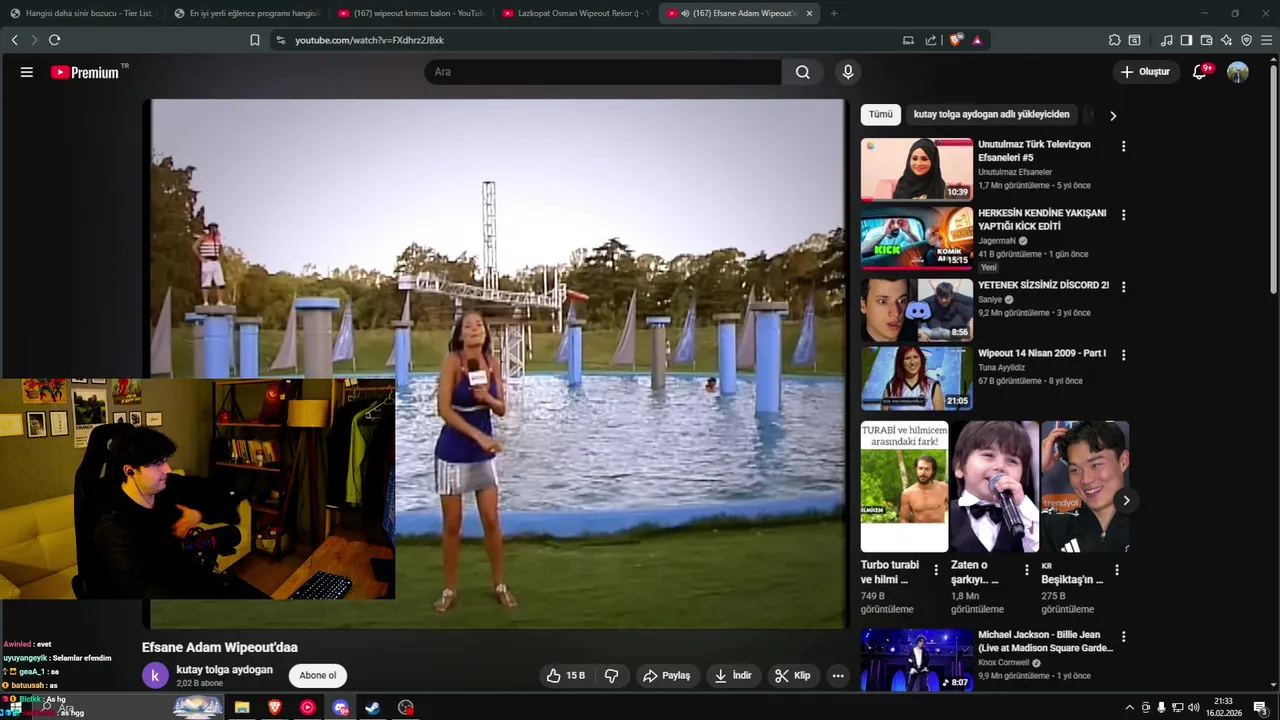This screenshot has width=1280, height=720.
Task: Switch to 'Hangisi daha sinir bozucu' tab
Action: click(81, 13)
